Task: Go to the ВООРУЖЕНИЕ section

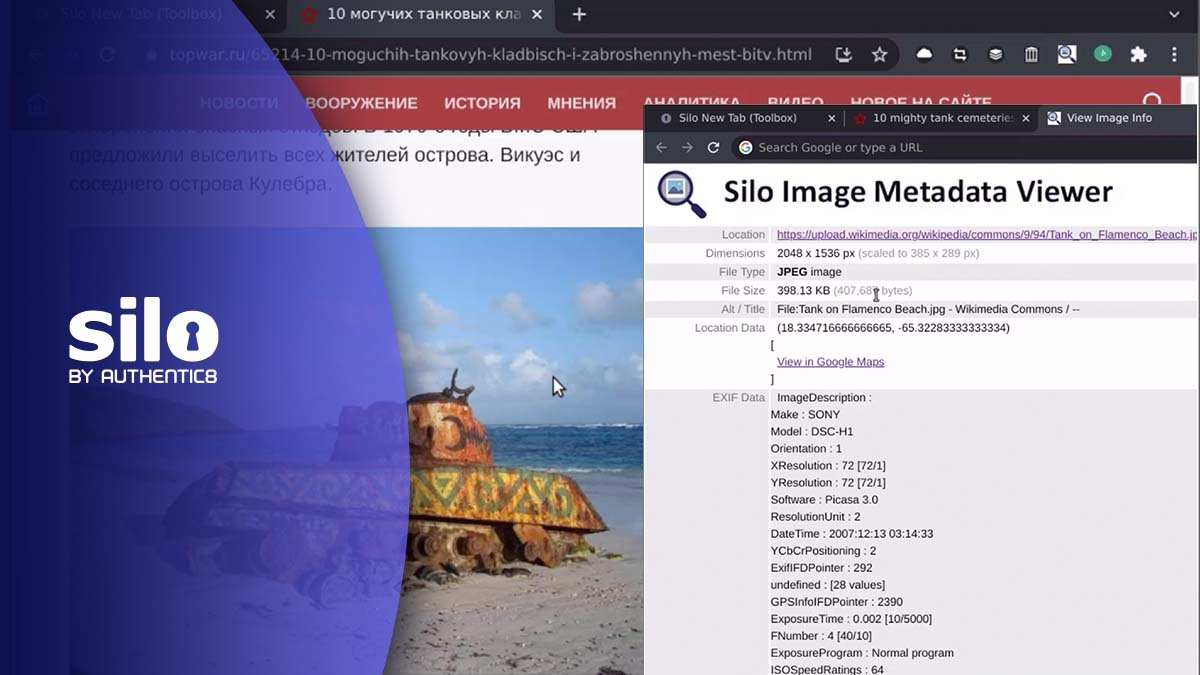Action: tap(361, 103)
